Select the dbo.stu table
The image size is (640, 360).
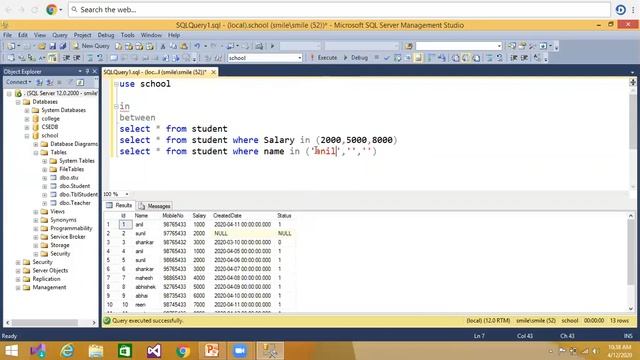point(69,178)
